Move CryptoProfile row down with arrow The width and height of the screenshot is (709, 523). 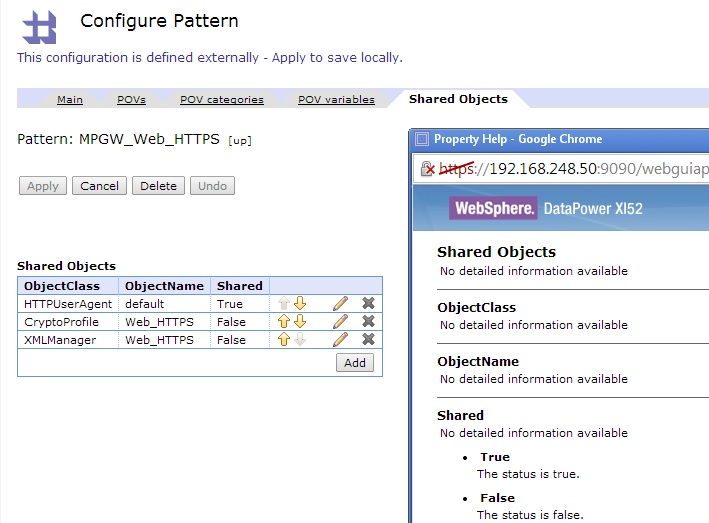299,322
